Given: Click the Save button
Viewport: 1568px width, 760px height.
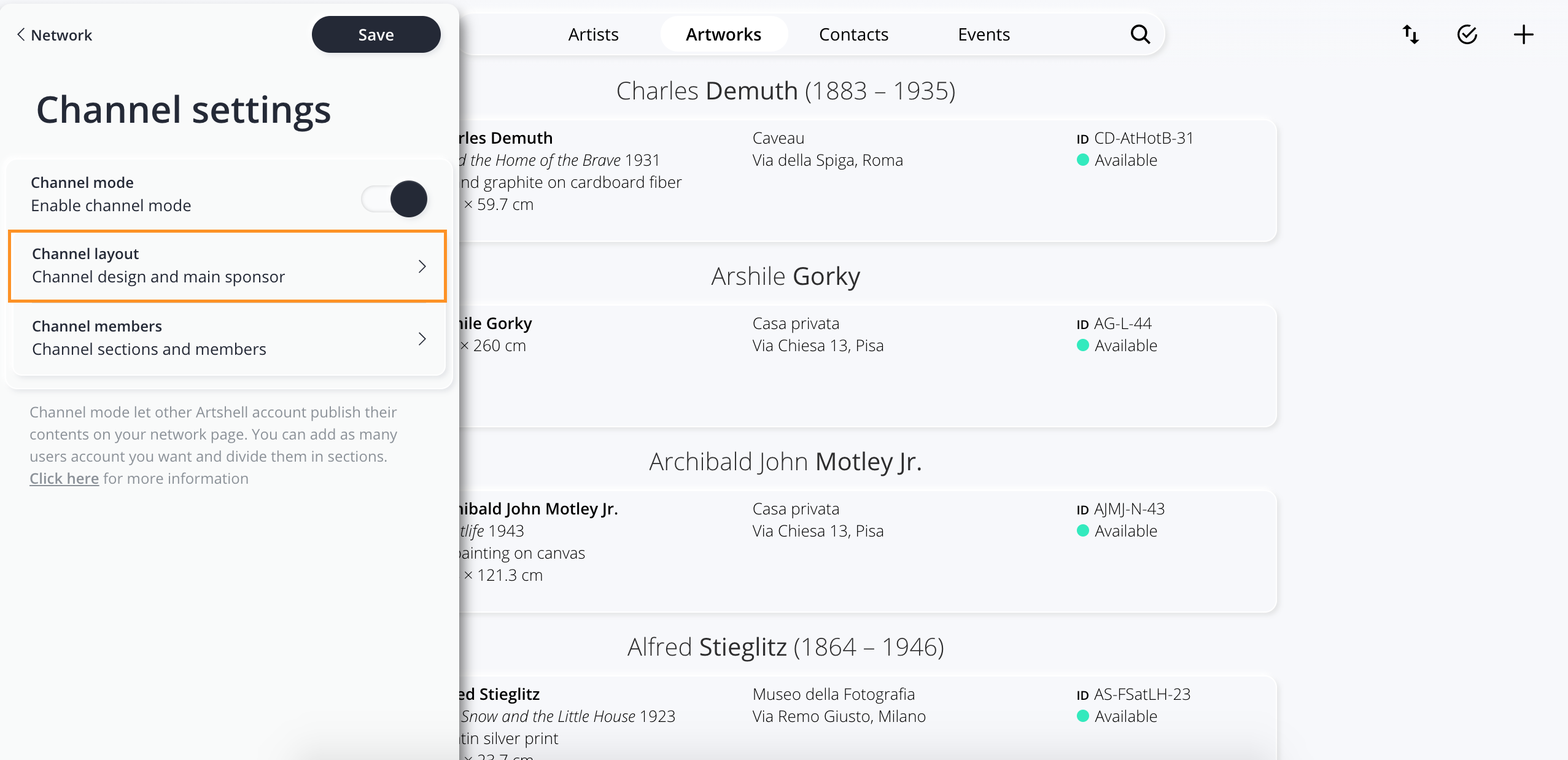Looking at the screenshot, I should [x=376, y=34].
